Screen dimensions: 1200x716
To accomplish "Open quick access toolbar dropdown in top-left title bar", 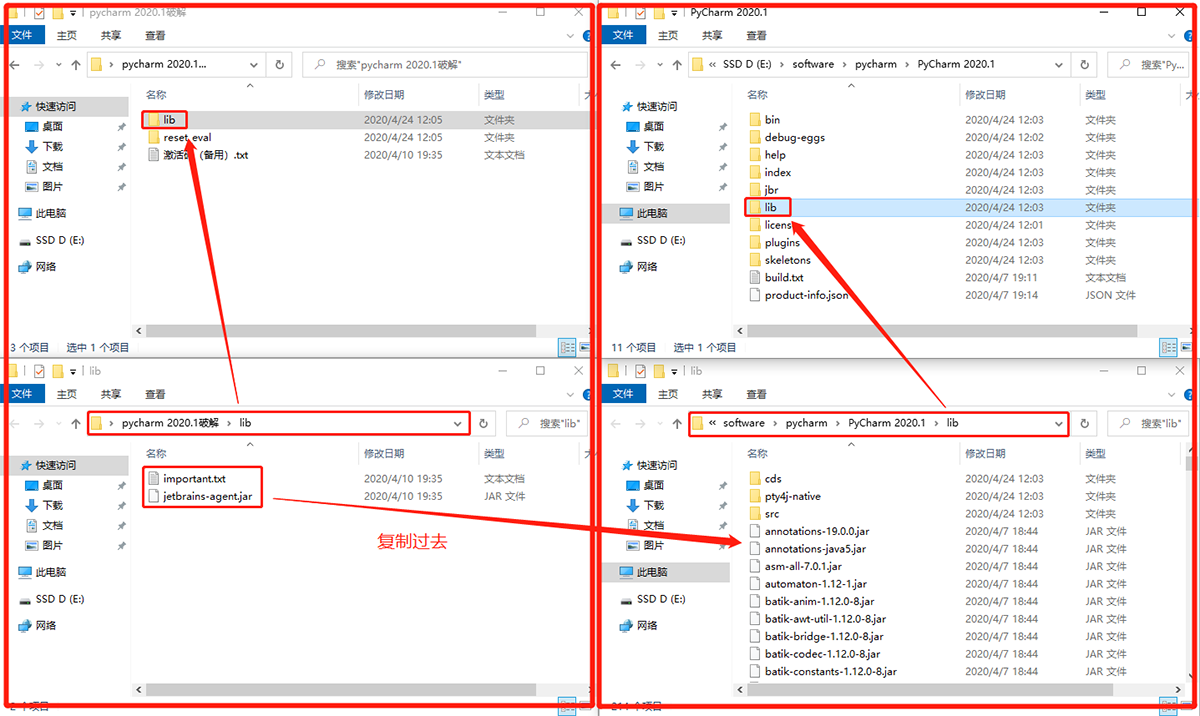I will [75, 12].
